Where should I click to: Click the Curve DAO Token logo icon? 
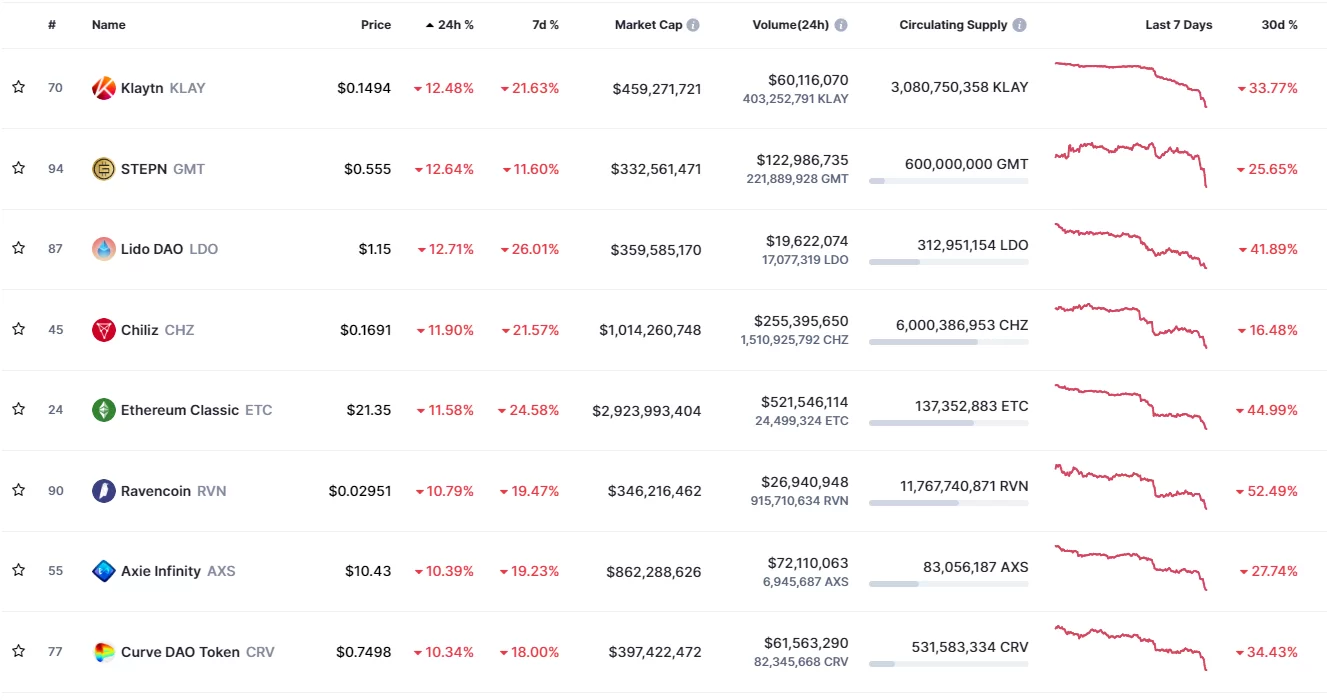point(104,652)
